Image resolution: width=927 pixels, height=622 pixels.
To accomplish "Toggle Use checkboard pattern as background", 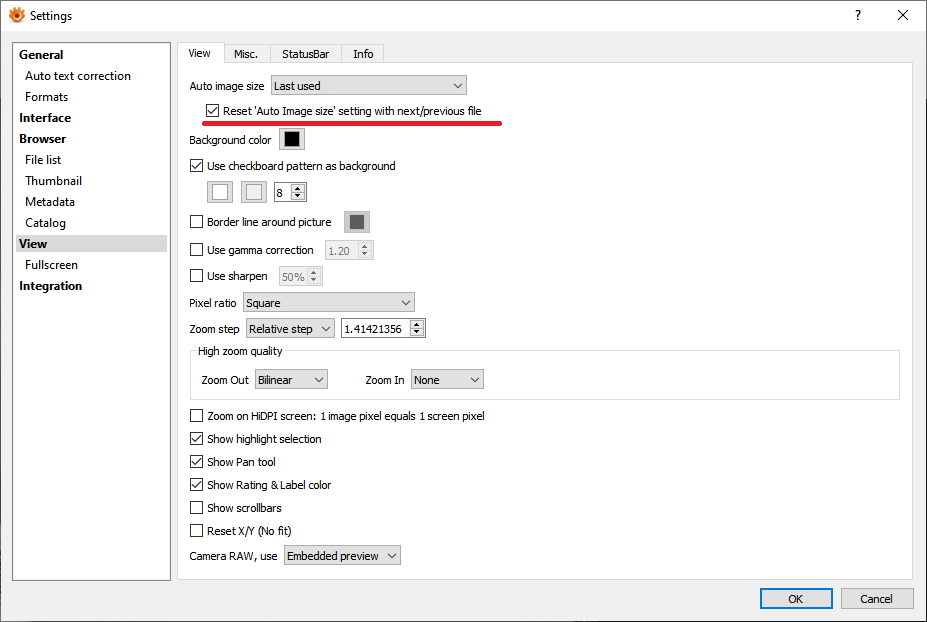I will 196,166.
